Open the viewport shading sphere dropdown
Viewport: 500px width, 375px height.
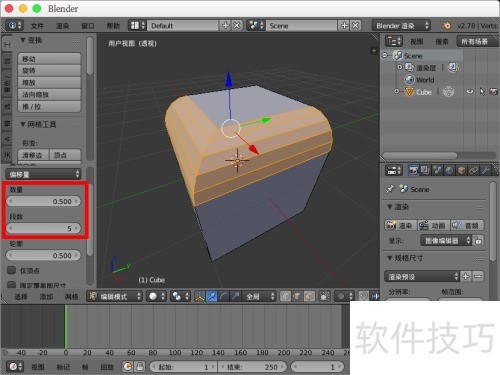coord(156,296)
